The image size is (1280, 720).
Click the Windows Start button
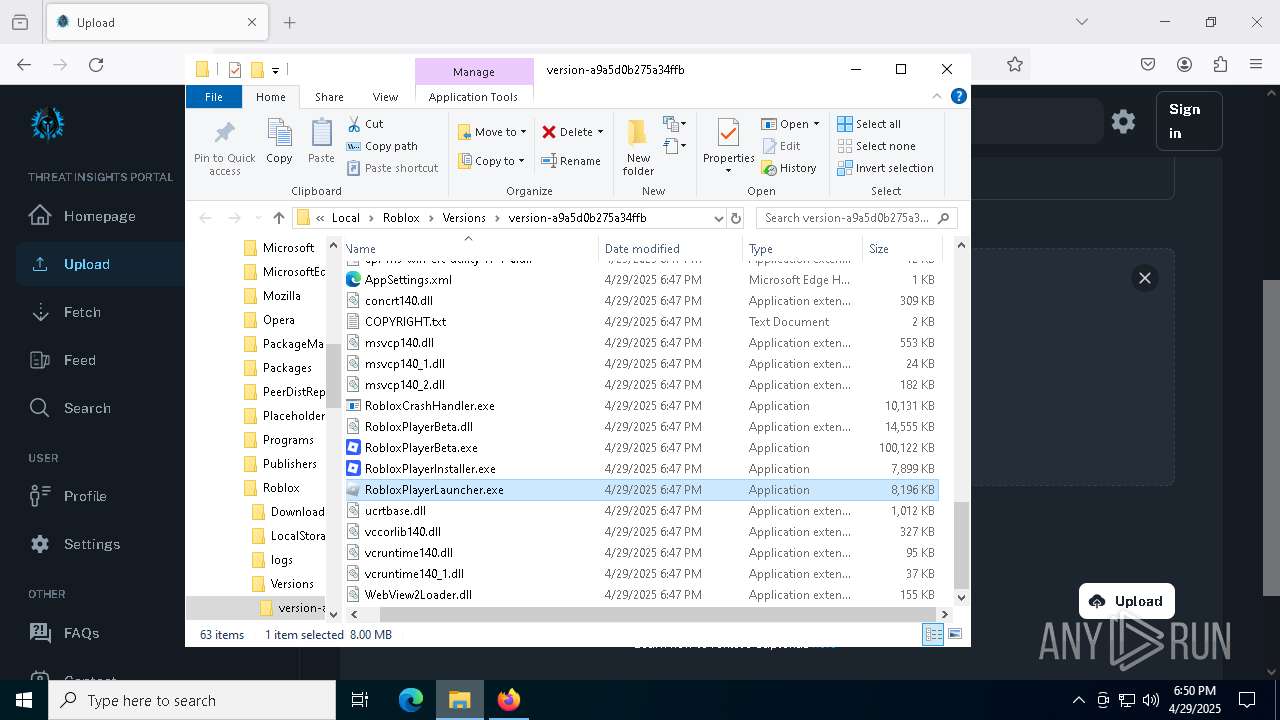point(24,700)
